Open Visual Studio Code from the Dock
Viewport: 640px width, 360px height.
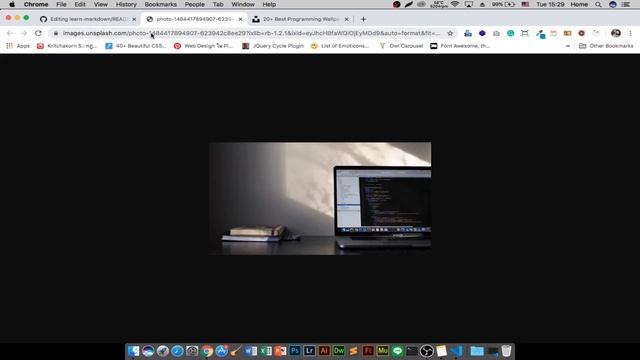point(456,351)
